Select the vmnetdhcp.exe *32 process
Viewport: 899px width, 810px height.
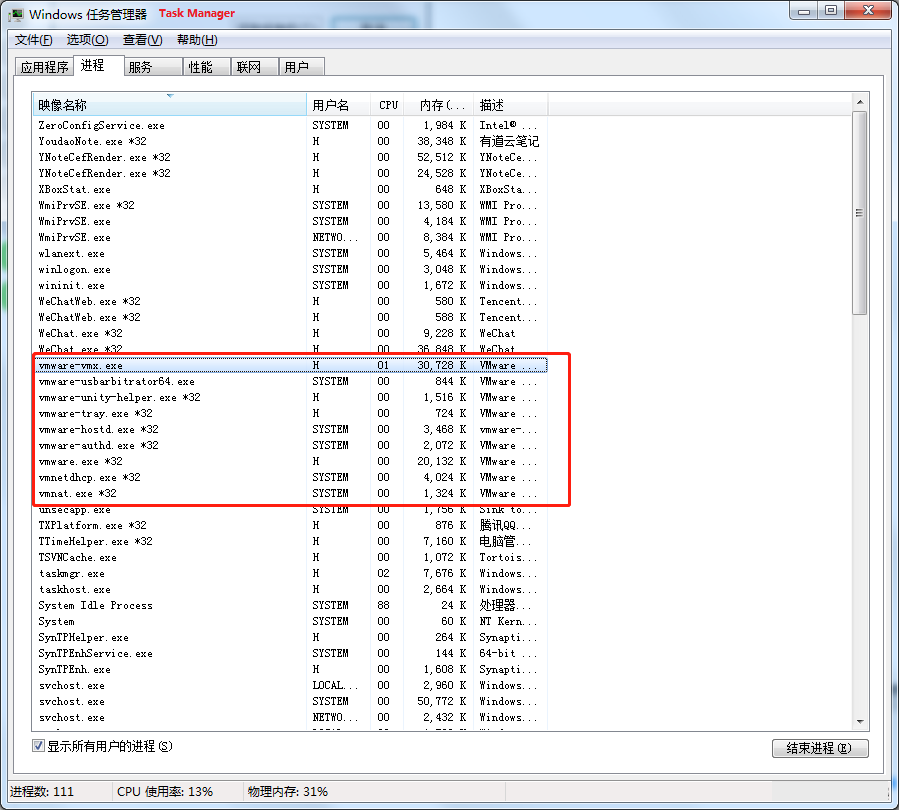(290, 478)
